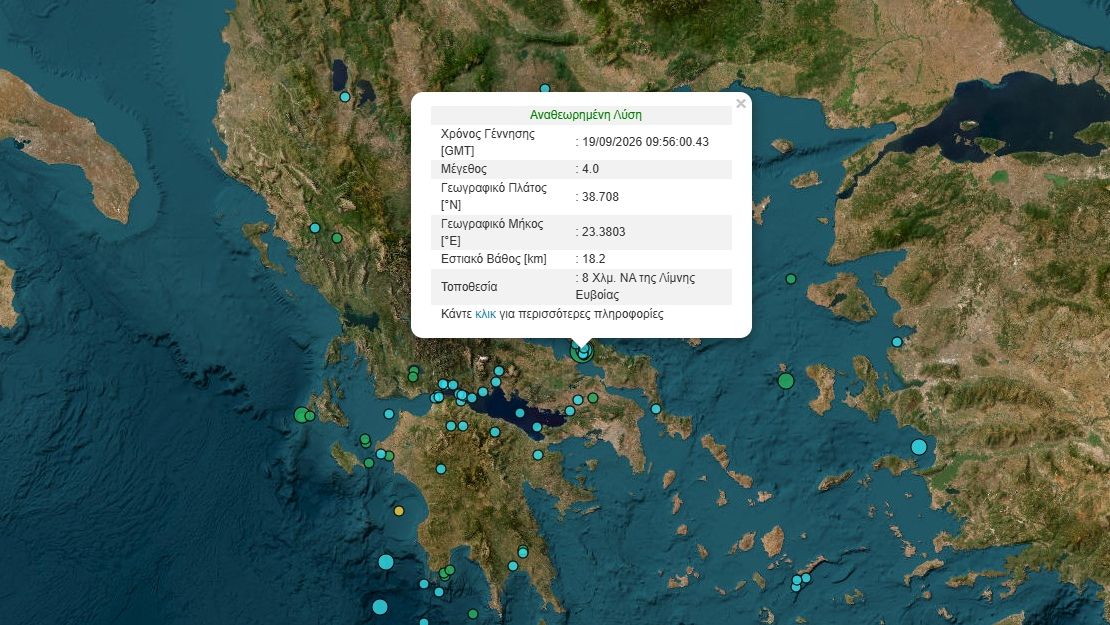Select the green marker in northern Attica
1110x625 pixels.
tap(593, 398)
